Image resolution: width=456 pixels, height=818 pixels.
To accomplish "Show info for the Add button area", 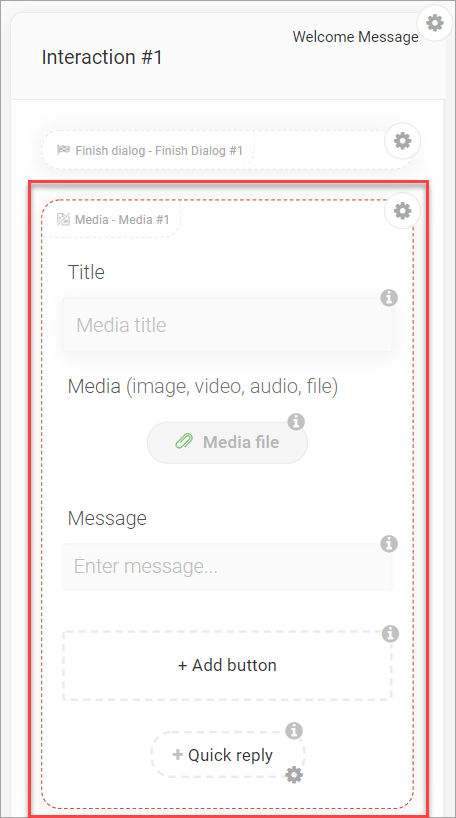I will [x=390, y=634].
